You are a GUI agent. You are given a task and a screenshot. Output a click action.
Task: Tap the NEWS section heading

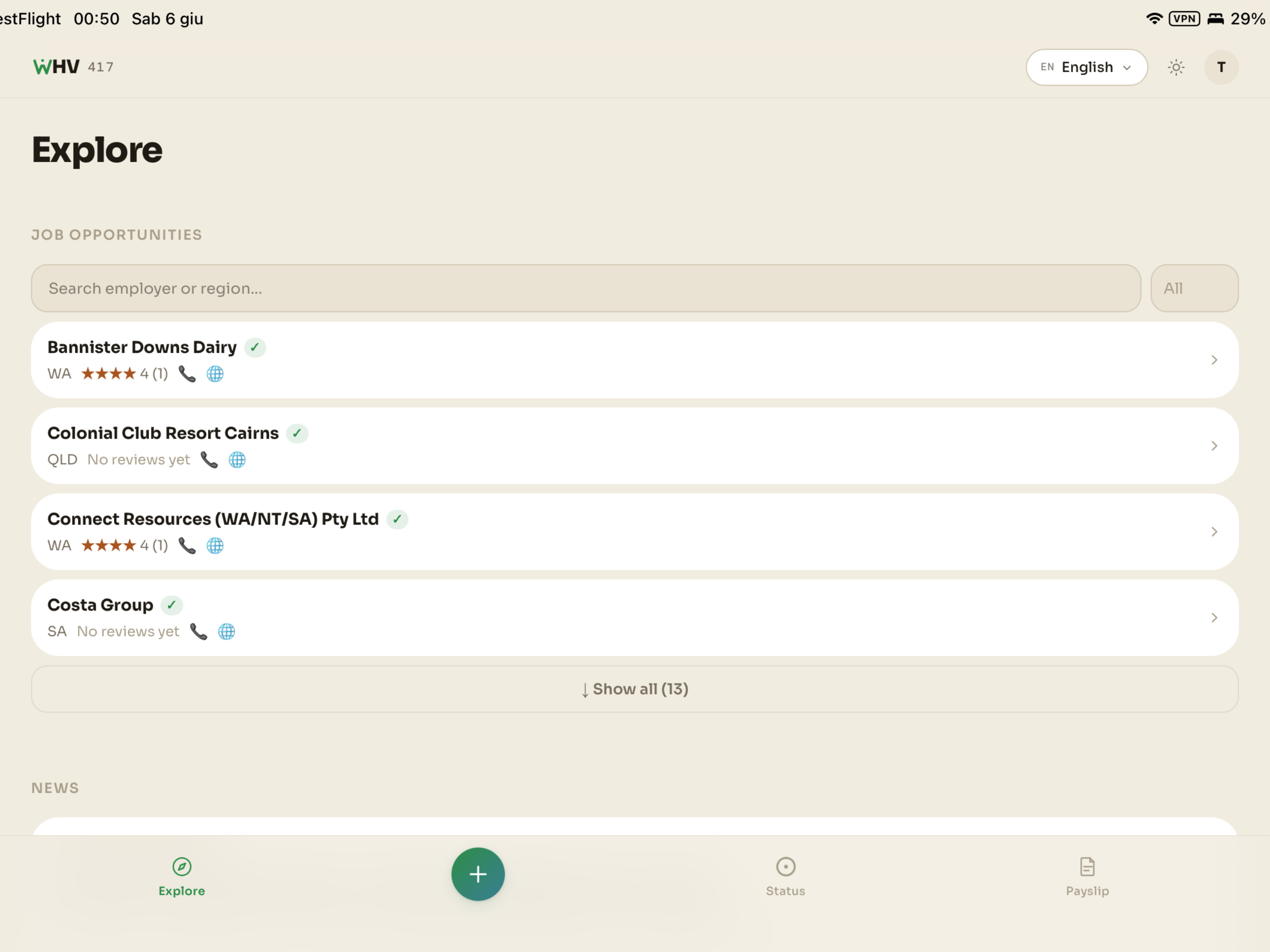point(55,788)
